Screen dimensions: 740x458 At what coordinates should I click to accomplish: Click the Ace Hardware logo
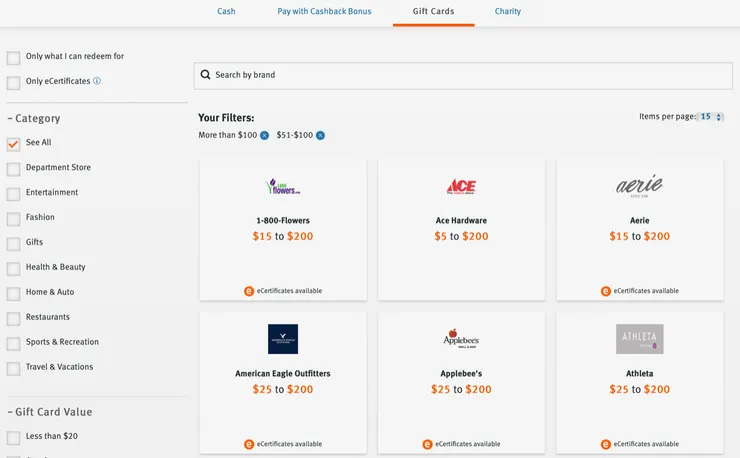pos(461,187)
